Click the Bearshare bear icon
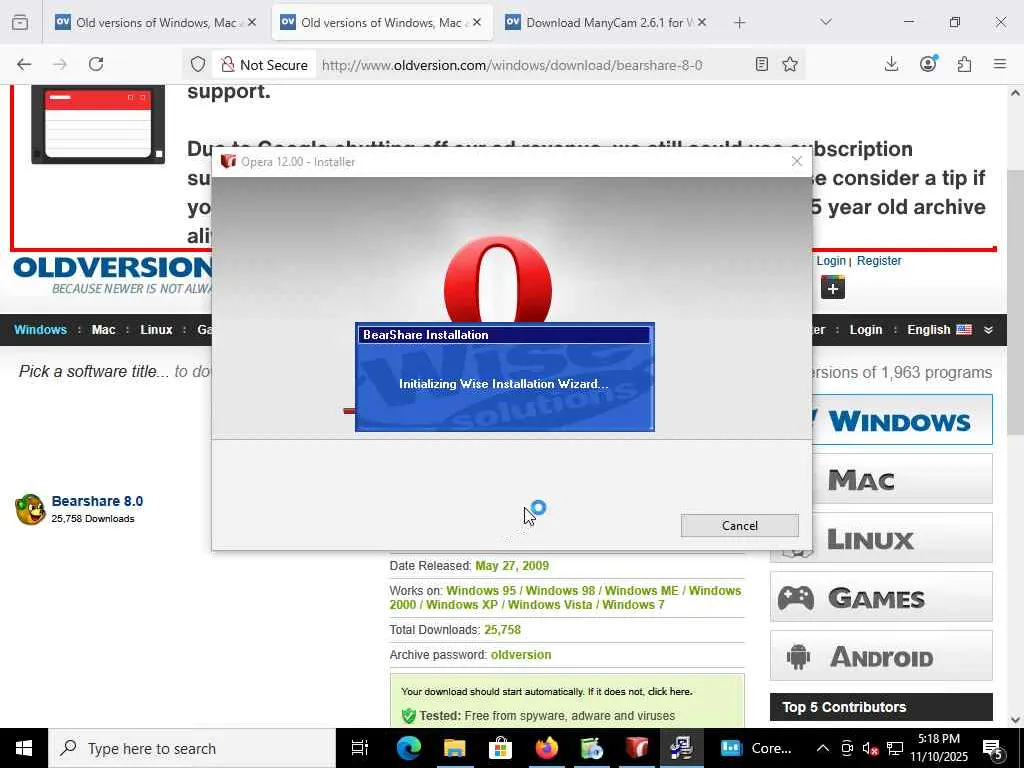Screen dimensions: 1024x768 tap(30, 509)
